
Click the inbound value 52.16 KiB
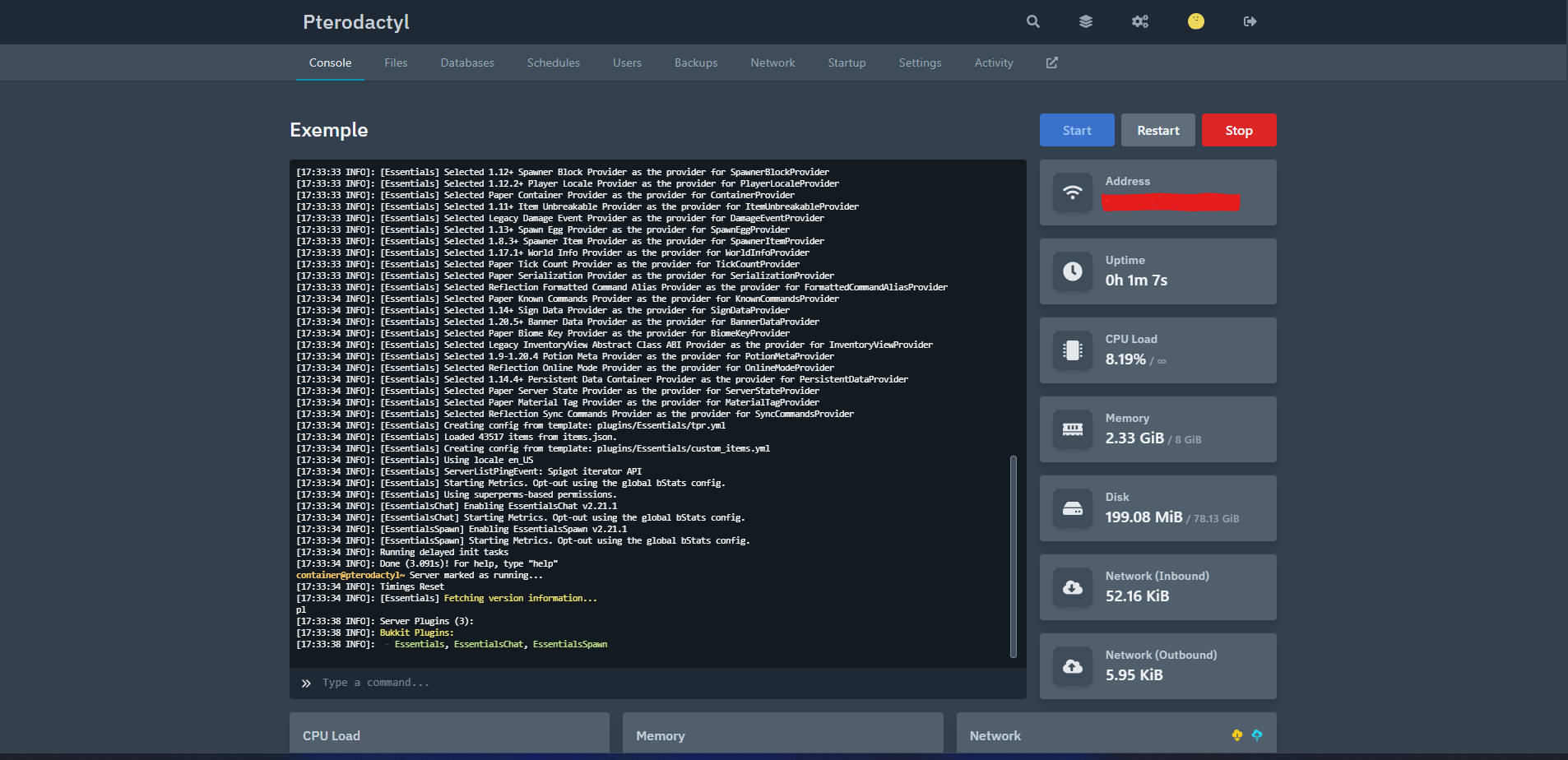(x=1137, y=596)
